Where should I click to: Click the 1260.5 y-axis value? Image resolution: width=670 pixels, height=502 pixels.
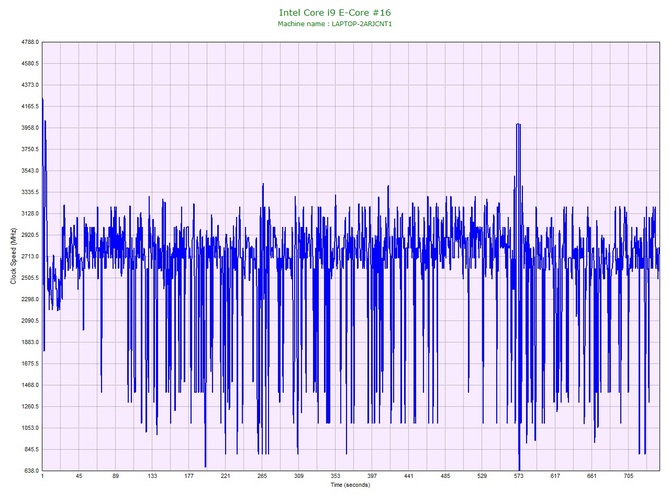[29, 406]
